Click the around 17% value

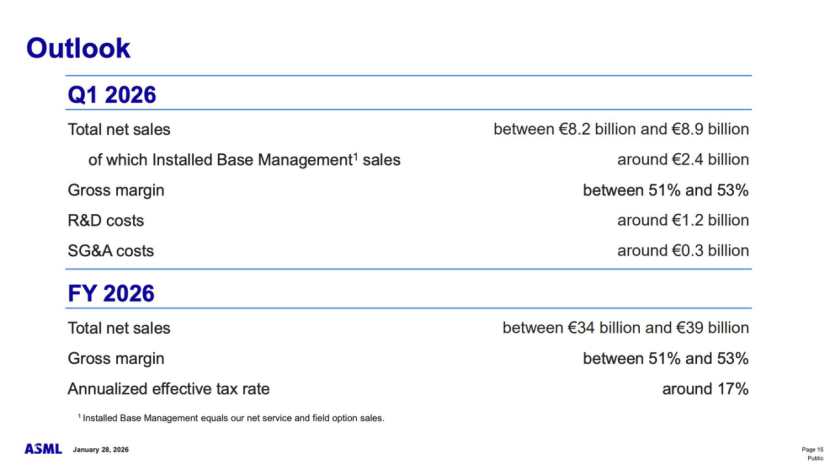pyautogui.click(x=705, y=389)
